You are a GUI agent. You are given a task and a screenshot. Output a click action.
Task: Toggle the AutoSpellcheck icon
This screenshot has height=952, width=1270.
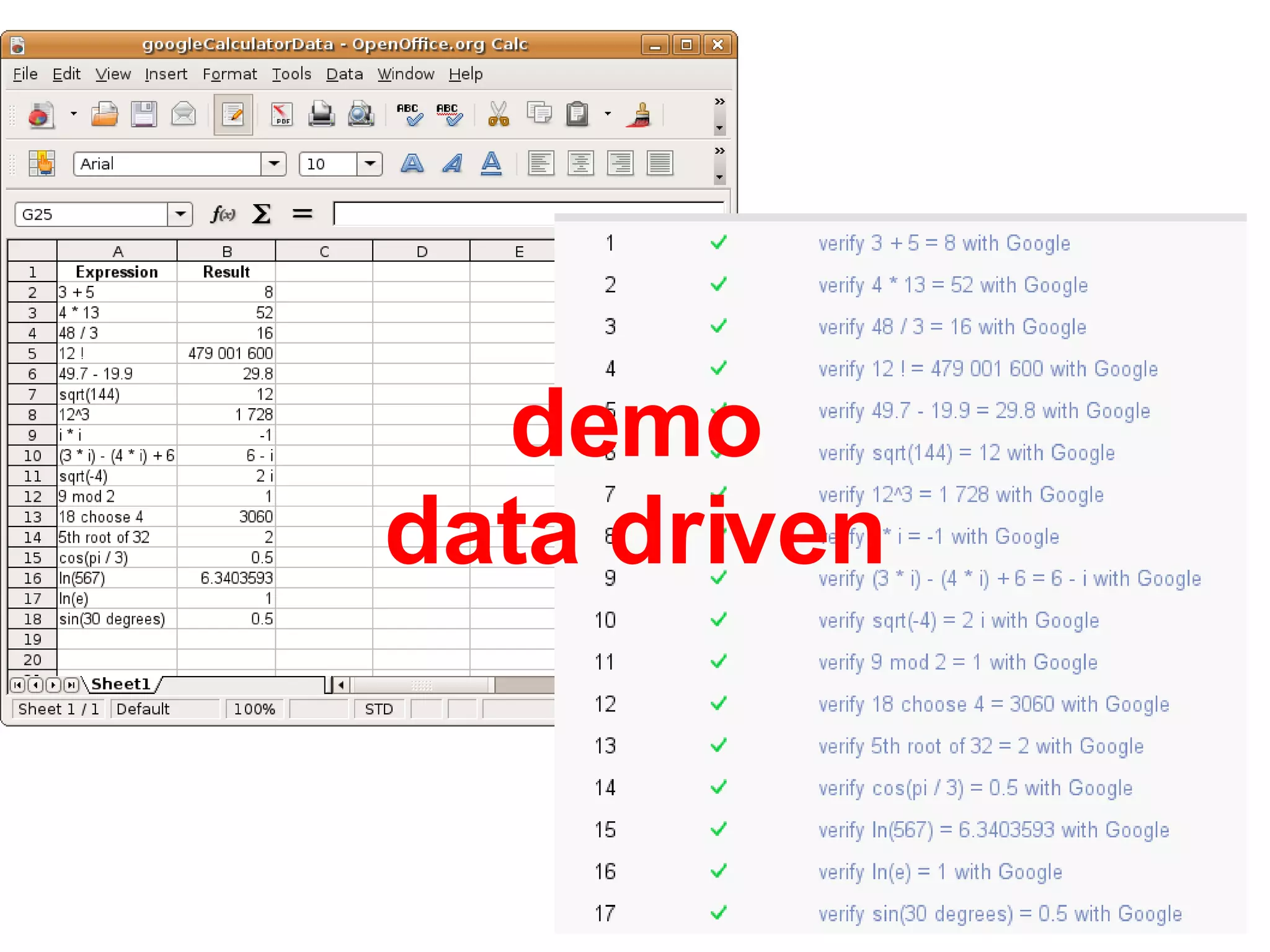tap(449, 115)
